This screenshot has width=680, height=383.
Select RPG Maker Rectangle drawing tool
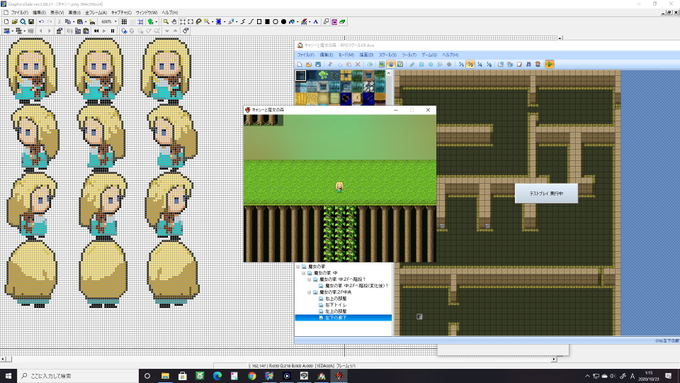coord(421,64)
